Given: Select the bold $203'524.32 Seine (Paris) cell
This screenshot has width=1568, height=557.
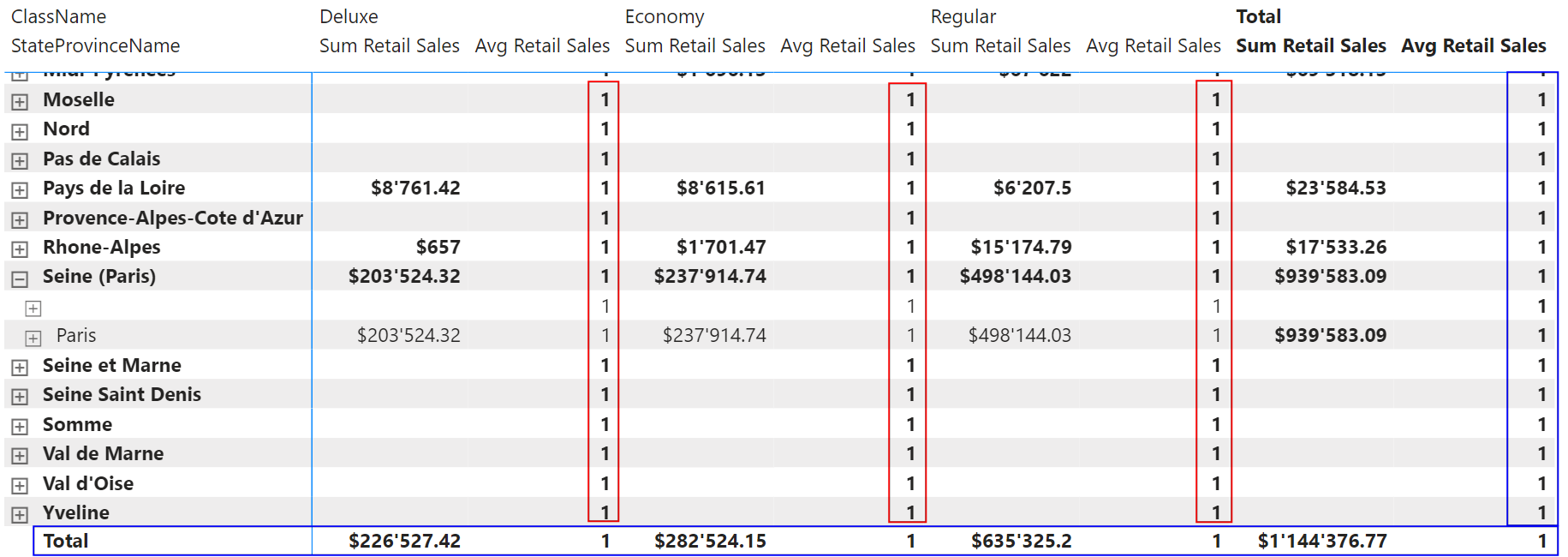Looking at the screenshot, I should click(404, 276).
